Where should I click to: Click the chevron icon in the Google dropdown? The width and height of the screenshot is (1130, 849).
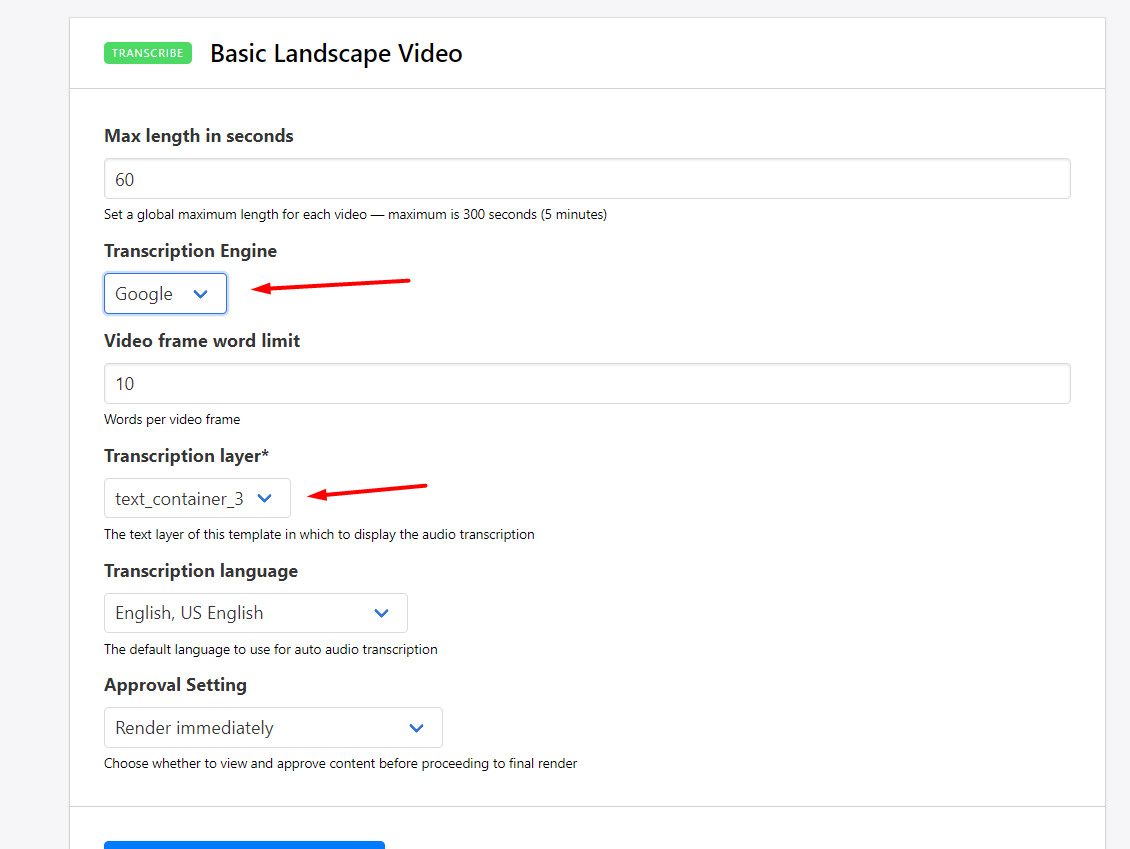tap(200, 294)
